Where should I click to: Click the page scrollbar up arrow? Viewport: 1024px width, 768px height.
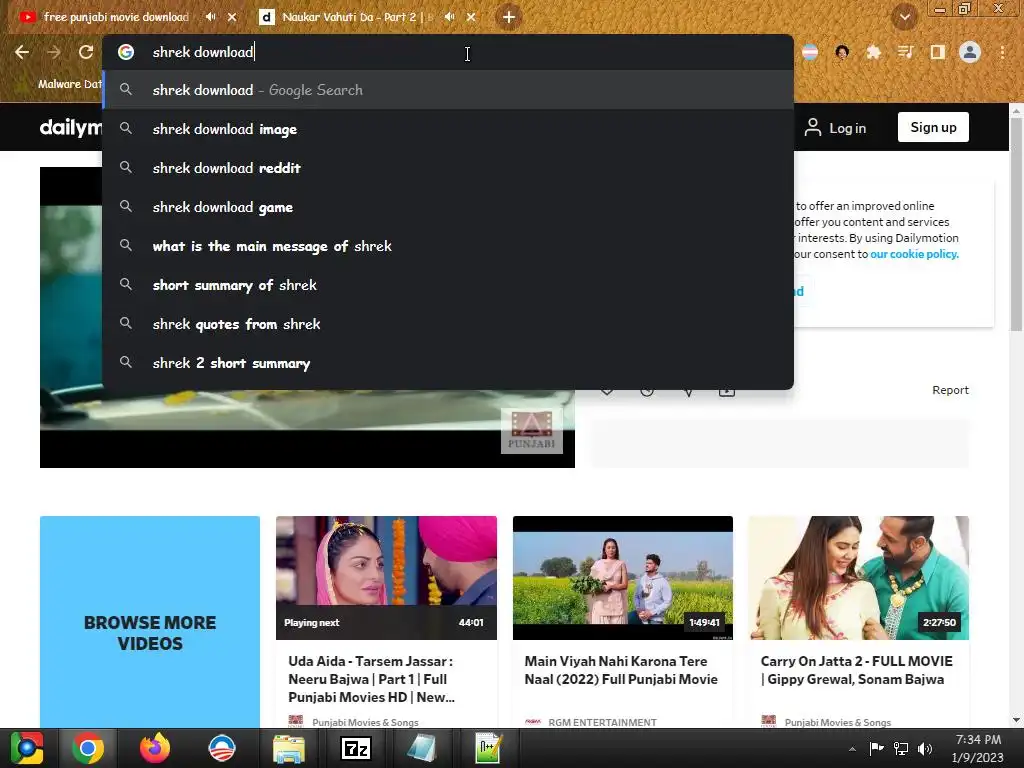coord(1016,112)
